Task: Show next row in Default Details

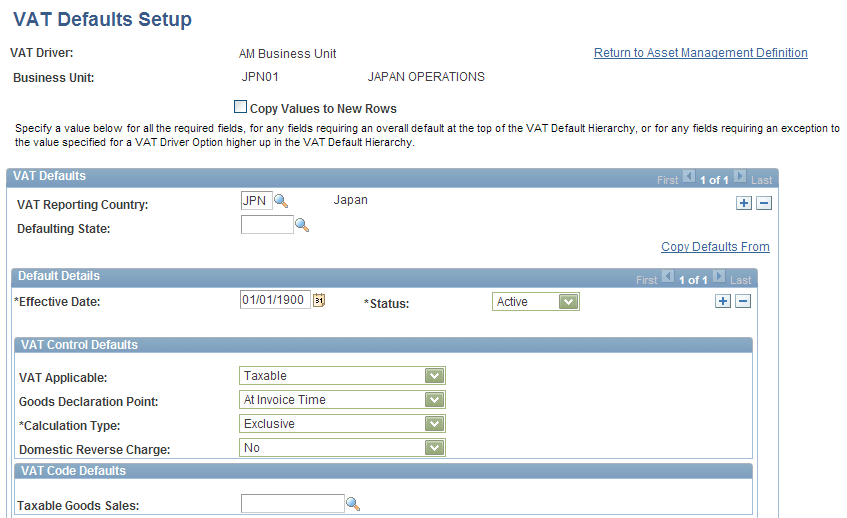Action: (719, 276)
